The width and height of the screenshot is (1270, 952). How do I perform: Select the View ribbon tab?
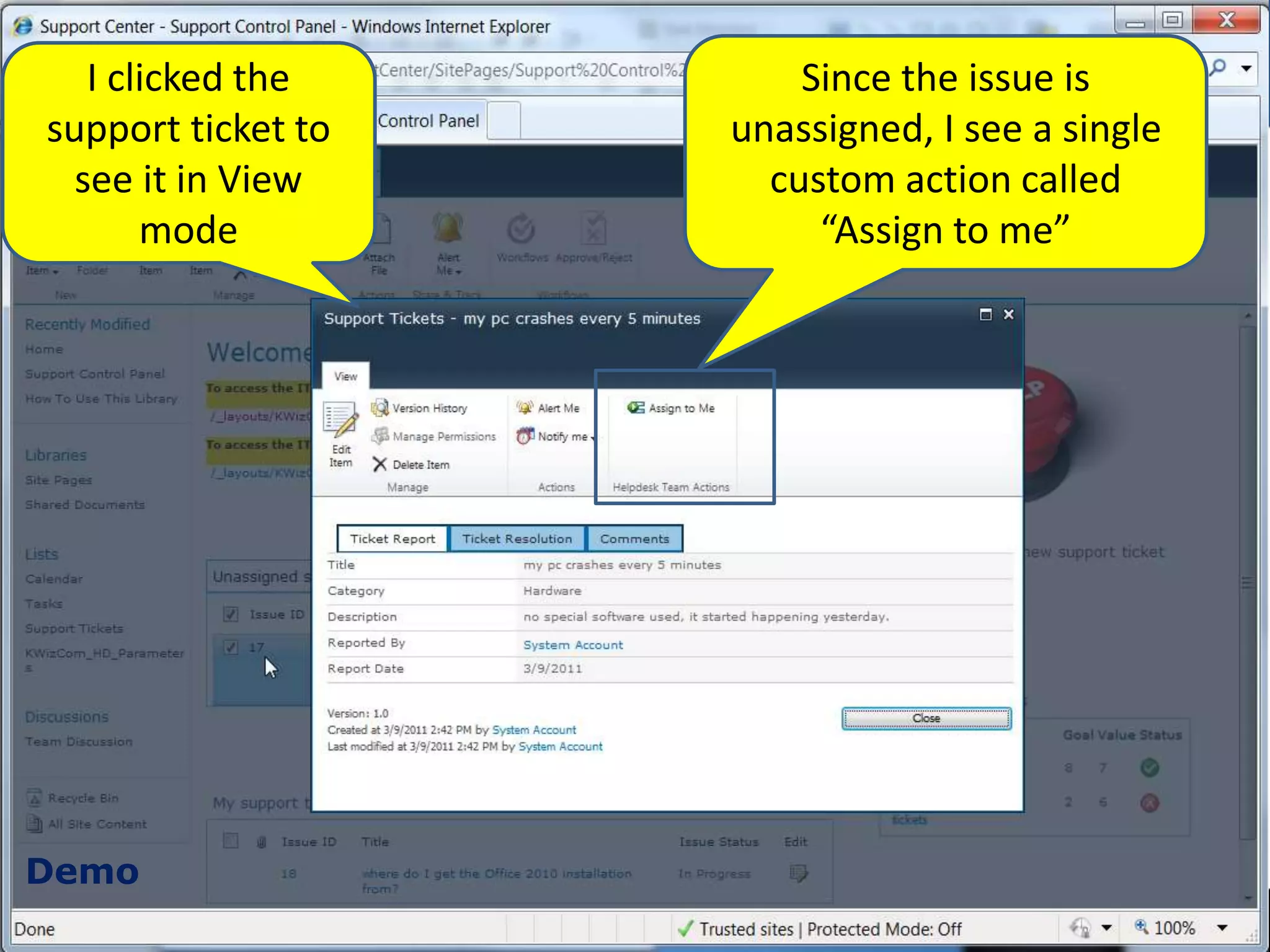click(345, 376)
